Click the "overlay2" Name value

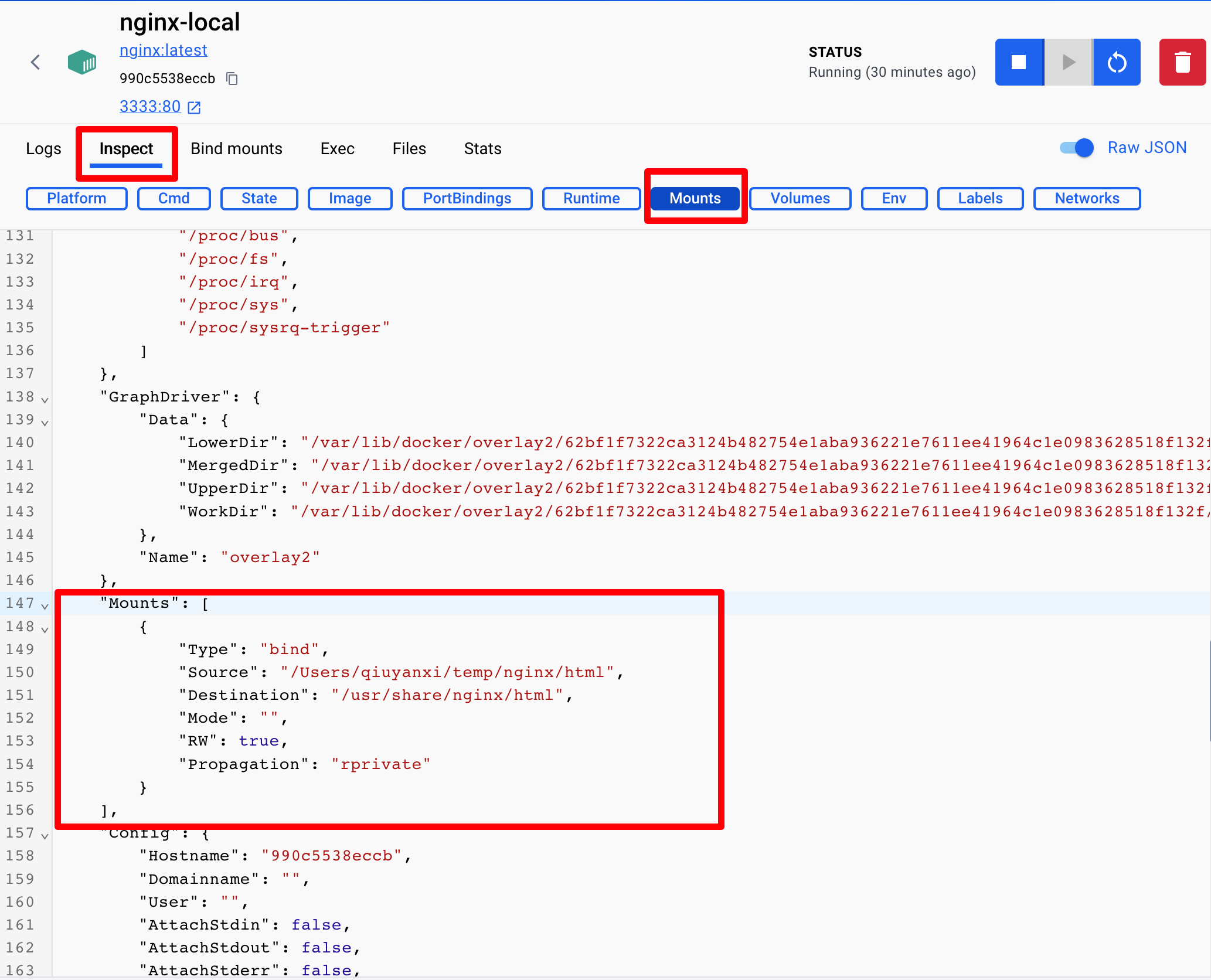click(x=270, y=557)
